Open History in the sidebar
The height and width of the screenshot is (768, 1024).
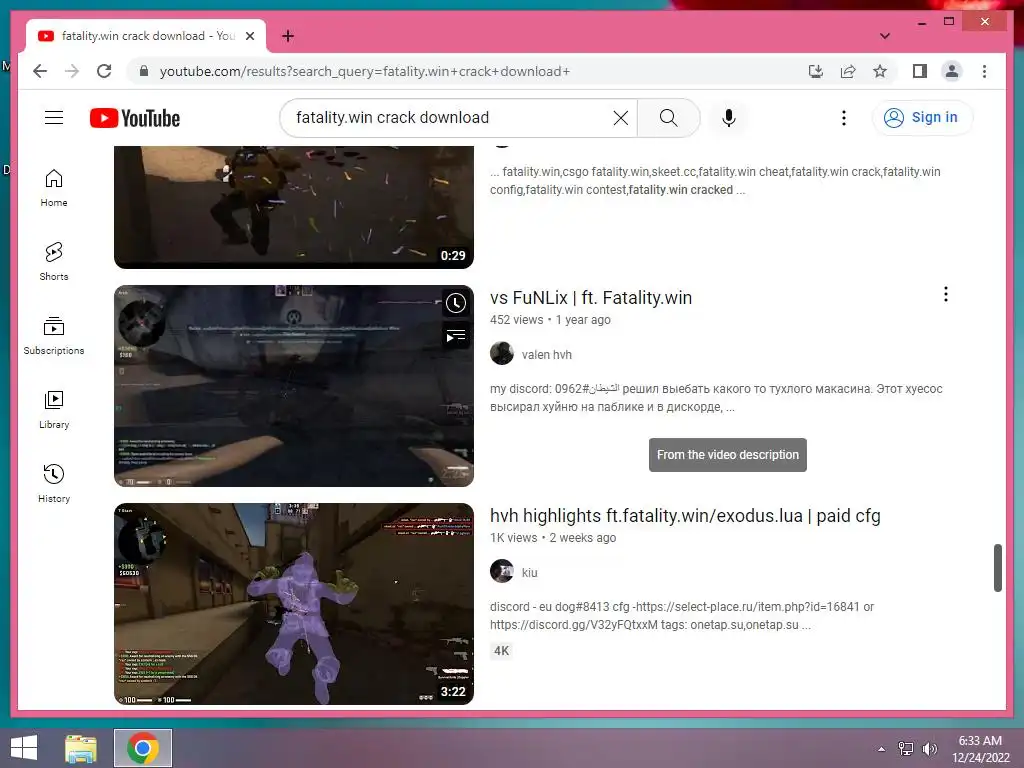point(54,483)
